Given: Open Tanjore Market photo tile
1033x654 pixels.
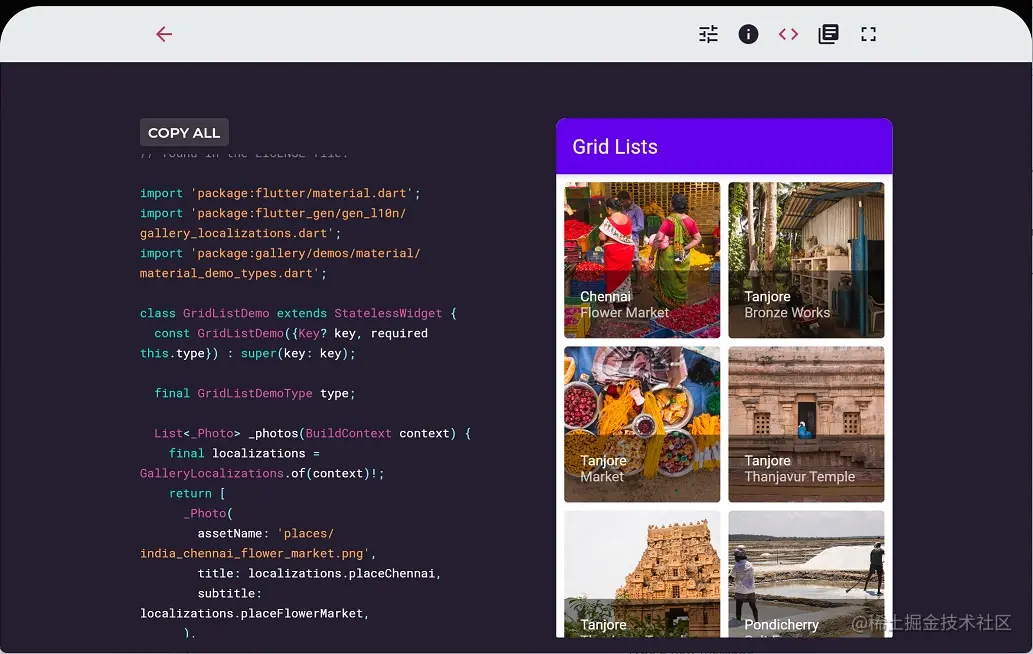Looking at the screenshot, I should point(642,424).
